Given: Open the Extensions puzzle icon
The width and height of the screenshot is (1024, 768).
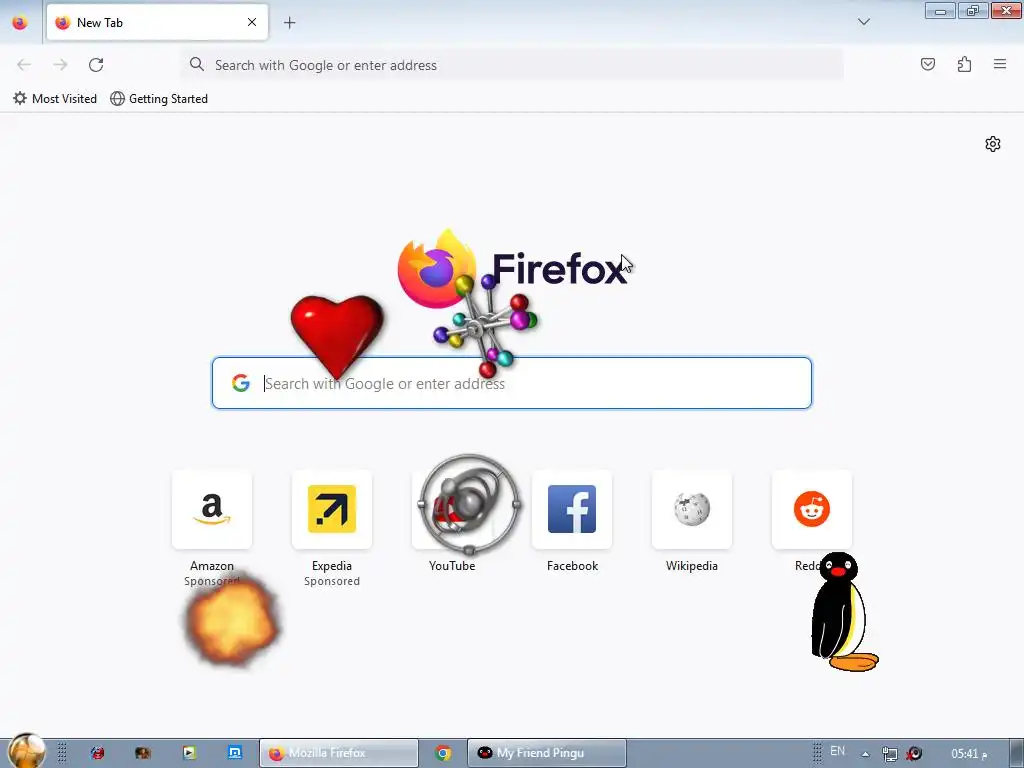Looking at the screenshot, I should click(964, 64).
